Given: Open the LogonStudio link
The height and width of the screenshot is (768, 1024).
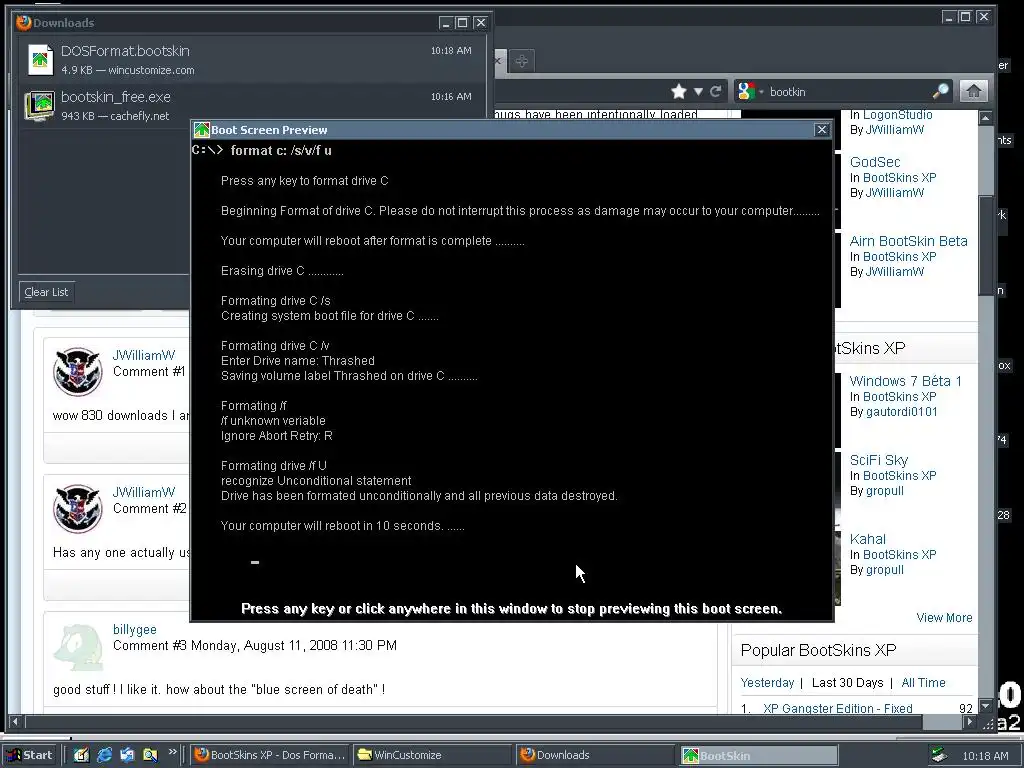Looking at the screenshot, I should pyautogui.click(x=897, y=115).
